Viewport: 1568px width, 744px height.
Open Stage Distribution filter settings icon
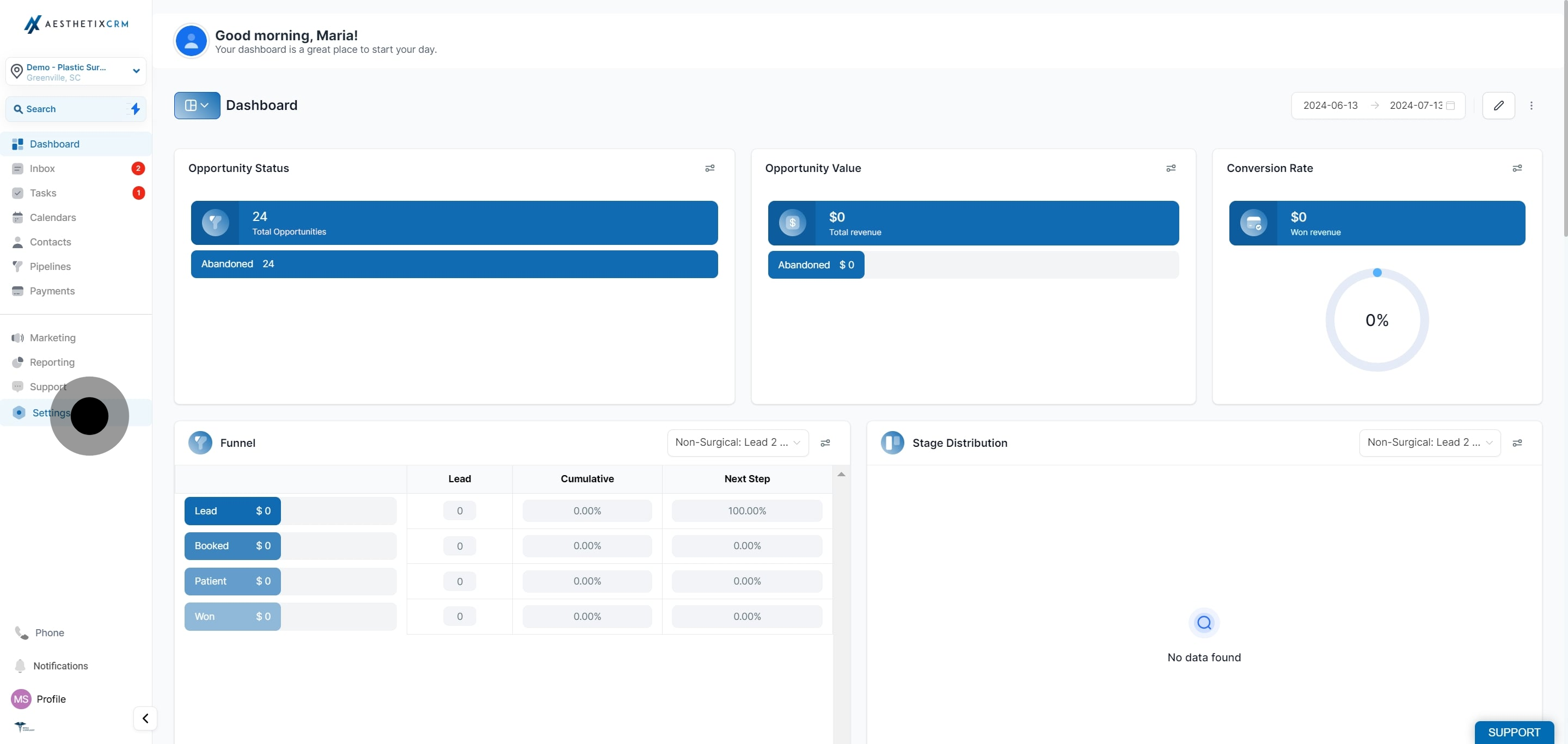click(x=1517, y=443)
